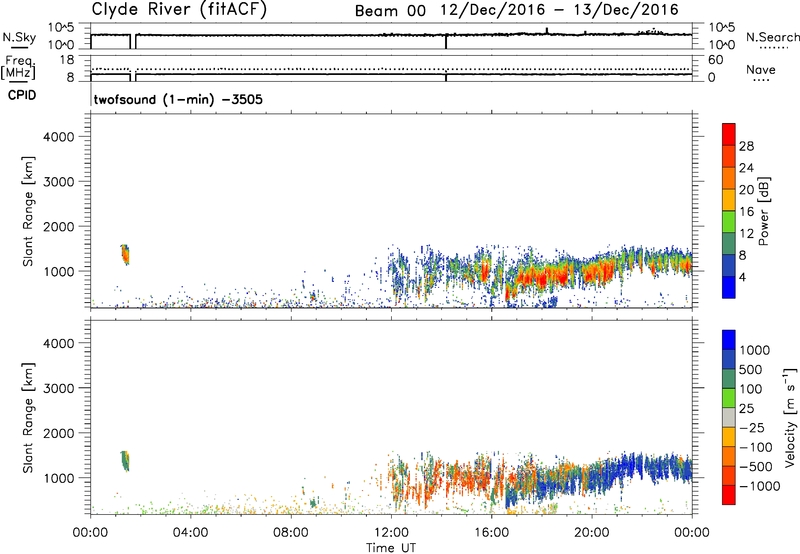Click the 60 tick on the Nave axis
800x554 pixels.
[x=716, y=60]
